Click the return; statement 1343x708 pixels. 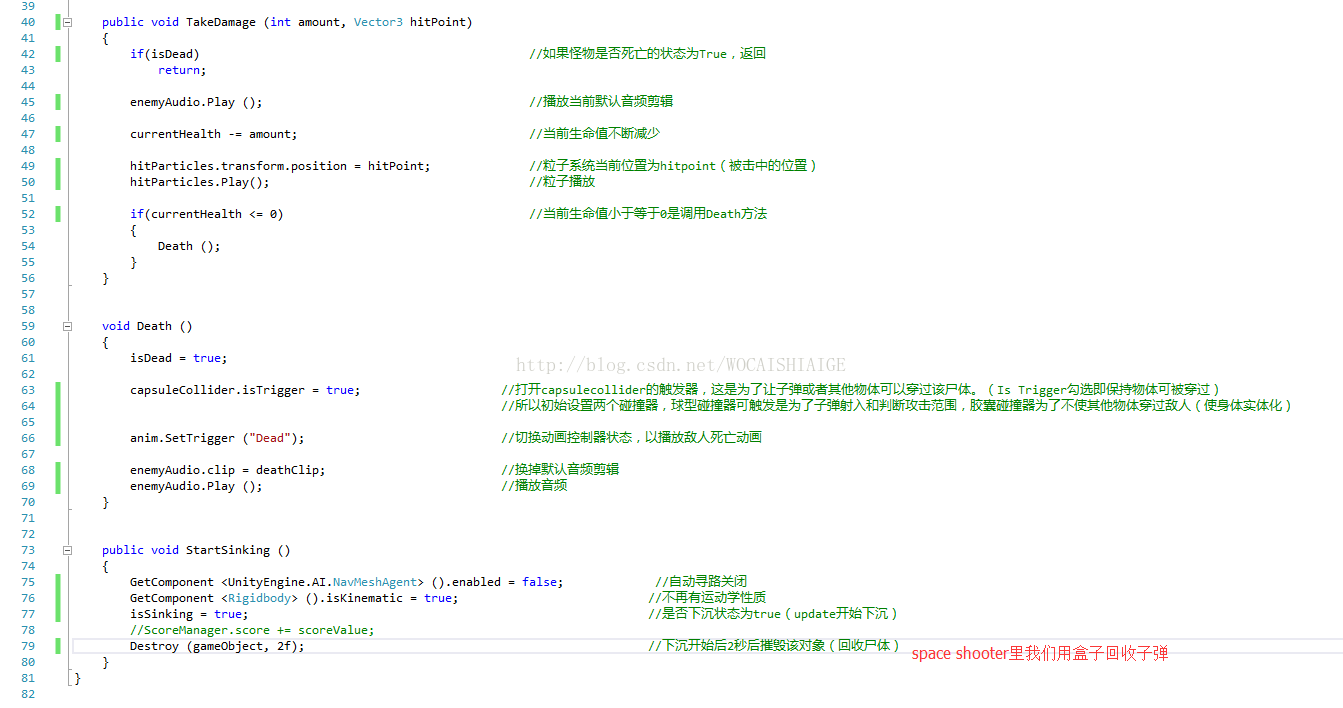(182, 70)
